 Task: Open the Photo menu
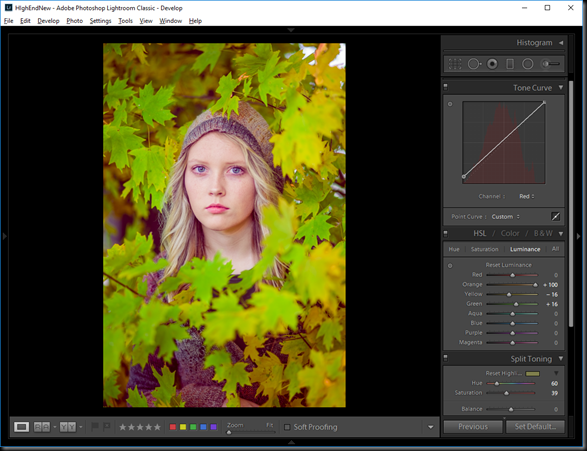pos(74,21)
